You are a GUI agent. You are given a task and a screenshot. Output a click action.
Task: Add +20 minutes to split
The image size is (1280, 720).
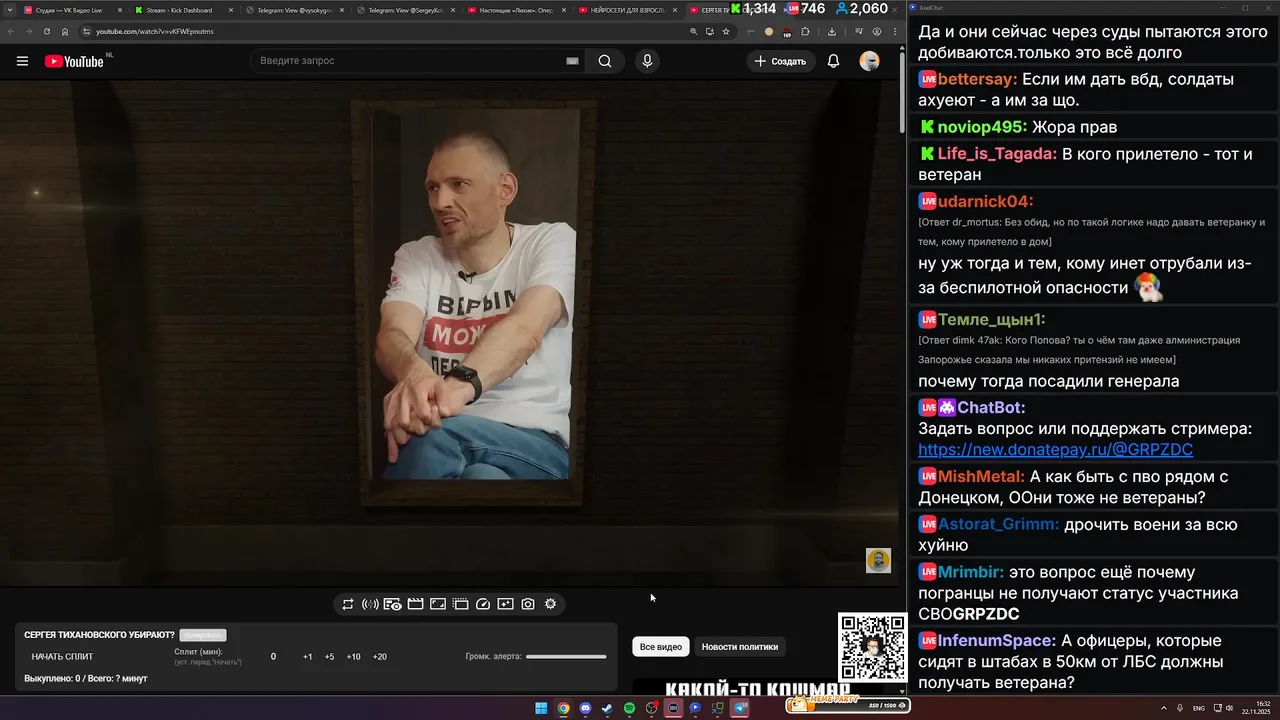tap(379, 657)
